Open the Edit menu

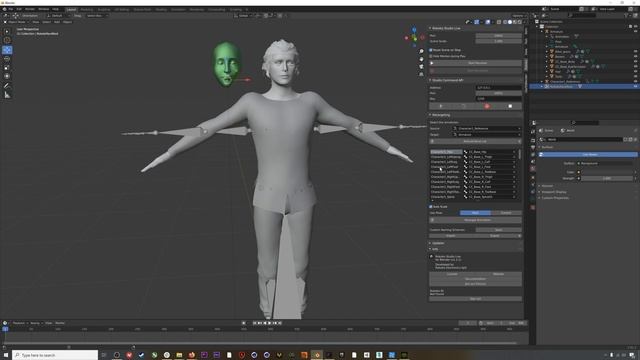[19, 9]
